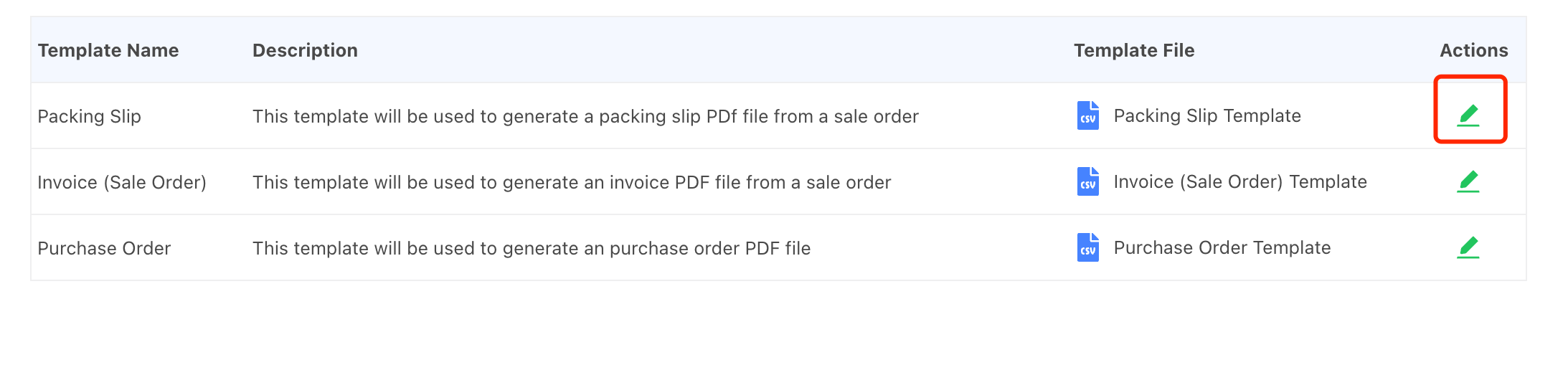Click the Purchase Order CSV file icon
Image resolution: width=1568 pixels, height=370 pixels.
pos(1087,247)
